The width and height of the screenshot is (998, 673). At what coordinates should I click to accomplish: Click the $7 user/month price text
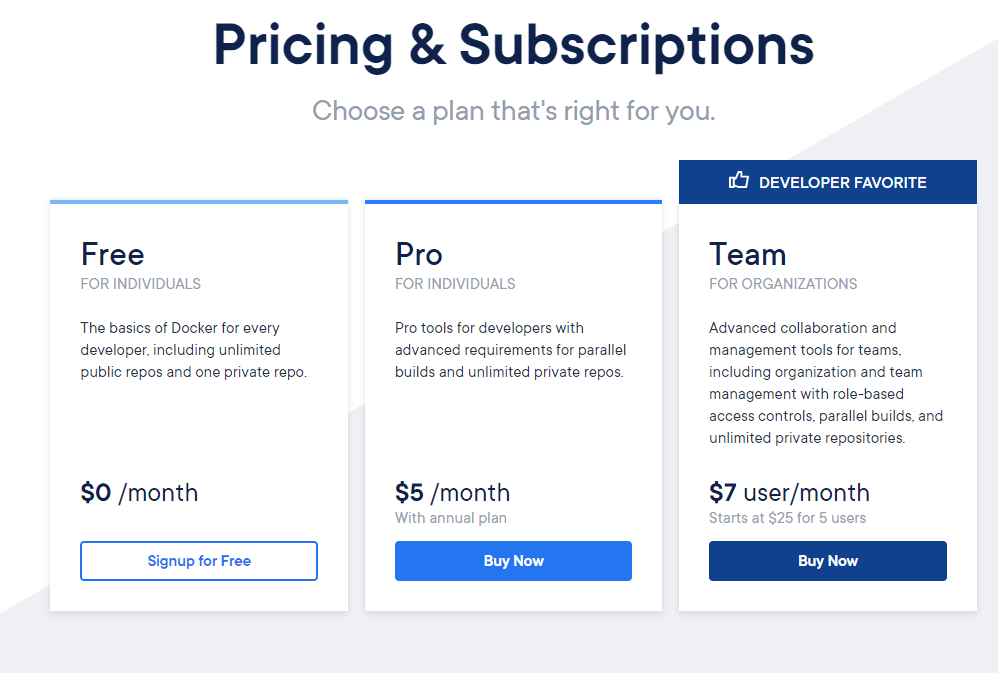point(789,492)
